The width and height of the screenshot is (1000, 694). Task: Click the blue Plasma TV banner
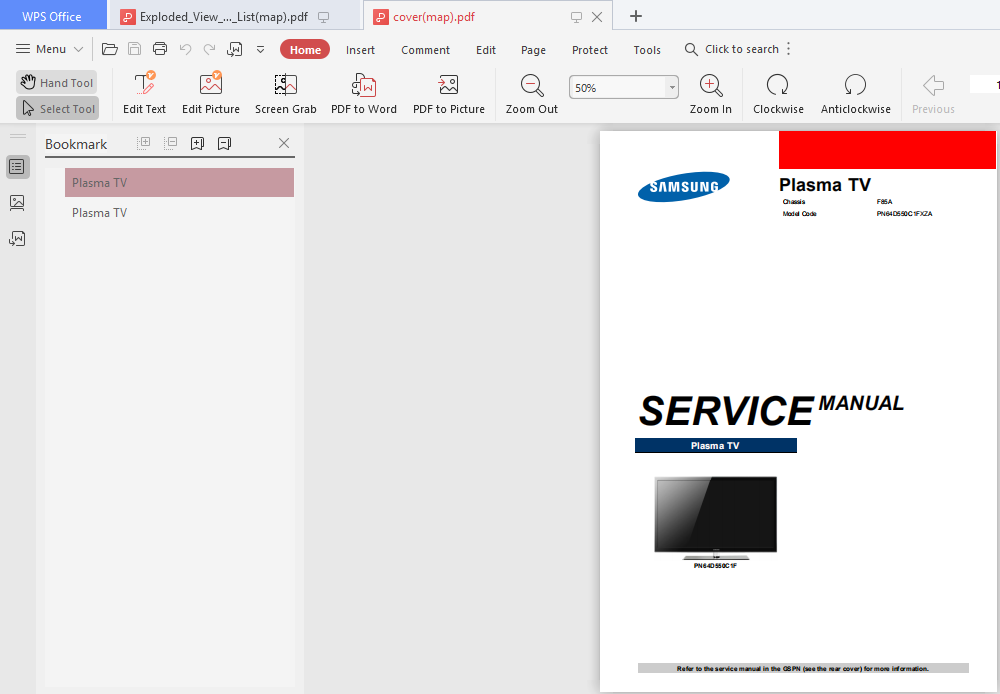716,445
